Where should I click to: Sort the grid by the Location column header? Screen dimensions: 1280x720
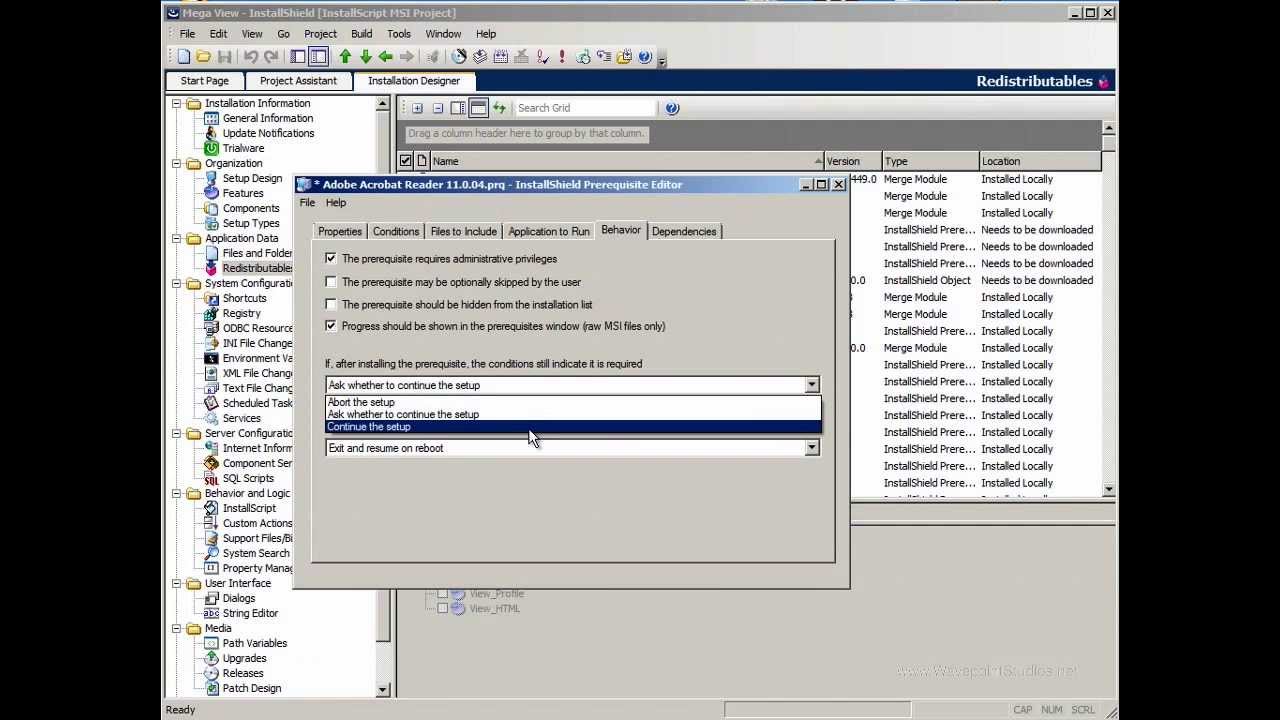point(1038,161)
